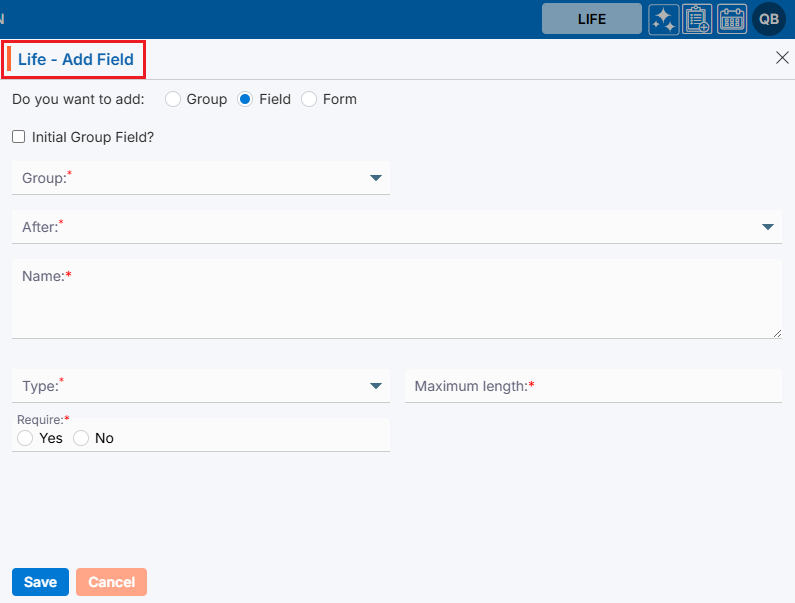Viewport: 795px width, 603px height.
Task: Close the Add Field panel
Action: tap(782, 58)
